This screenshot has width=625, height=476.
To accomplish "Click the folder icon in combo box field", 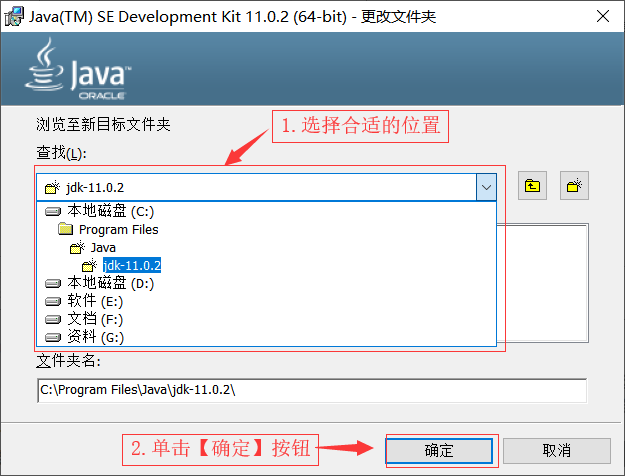I will (x=52, y=187).
